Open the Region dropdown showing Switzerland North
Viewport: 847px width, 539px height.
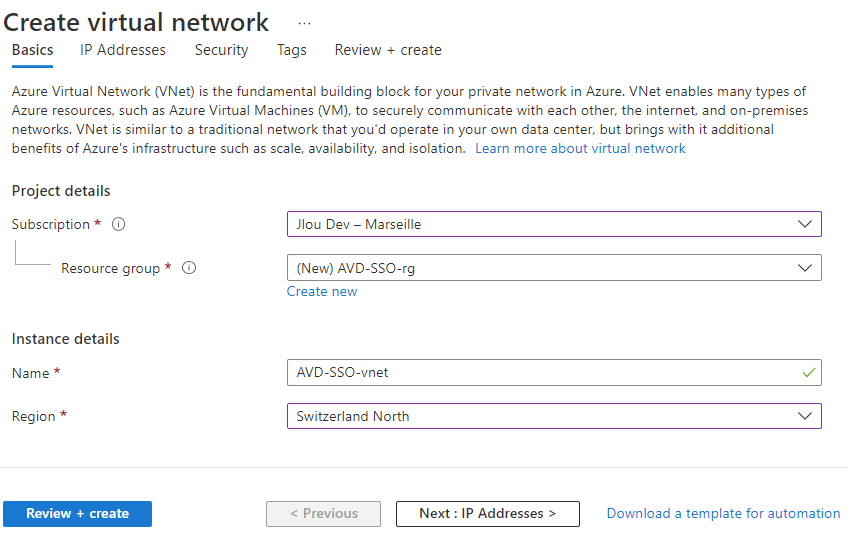pyautogui.click(x=554, y=416)
